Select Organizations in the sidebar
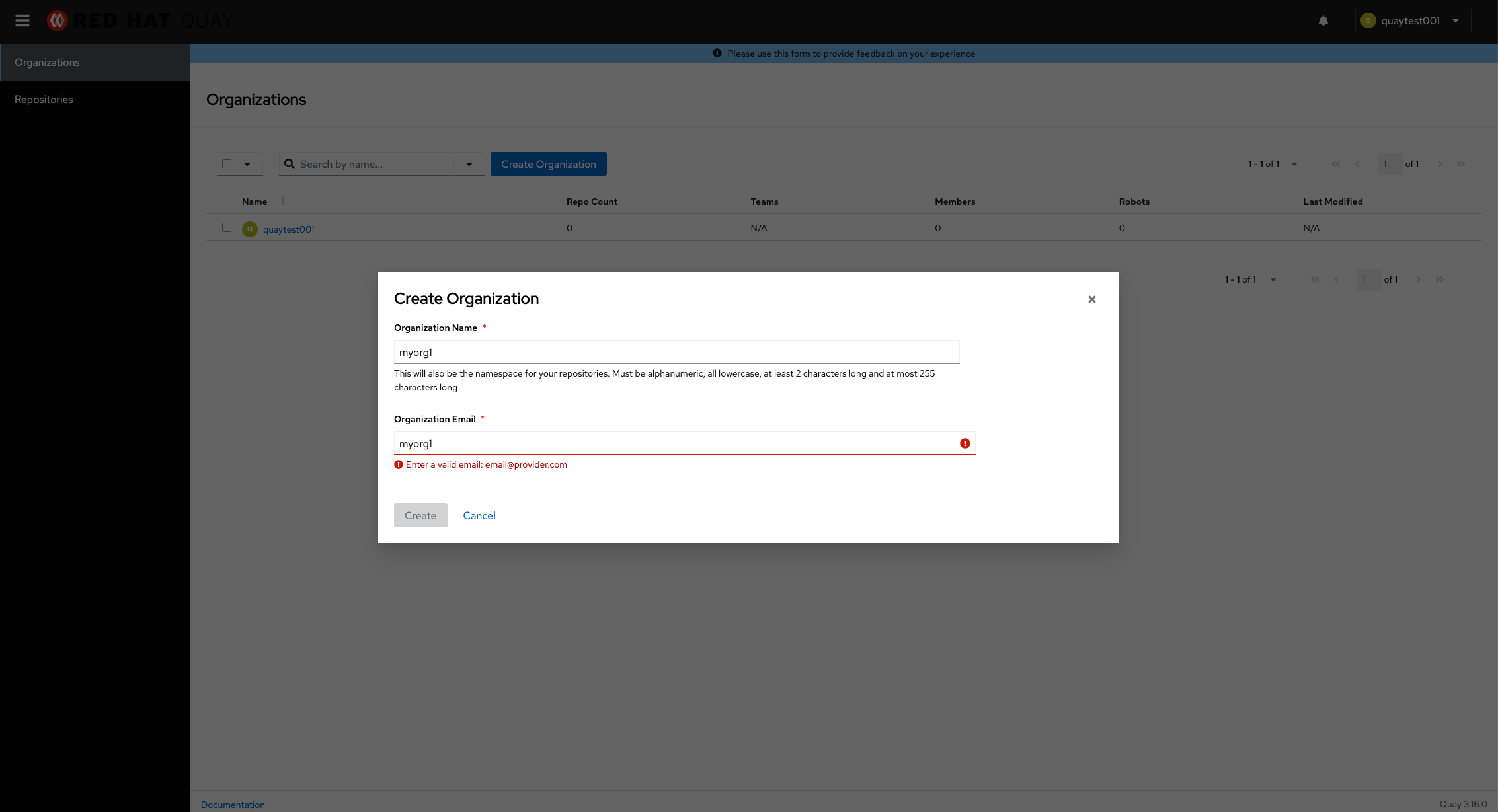 tap(47, 62)
